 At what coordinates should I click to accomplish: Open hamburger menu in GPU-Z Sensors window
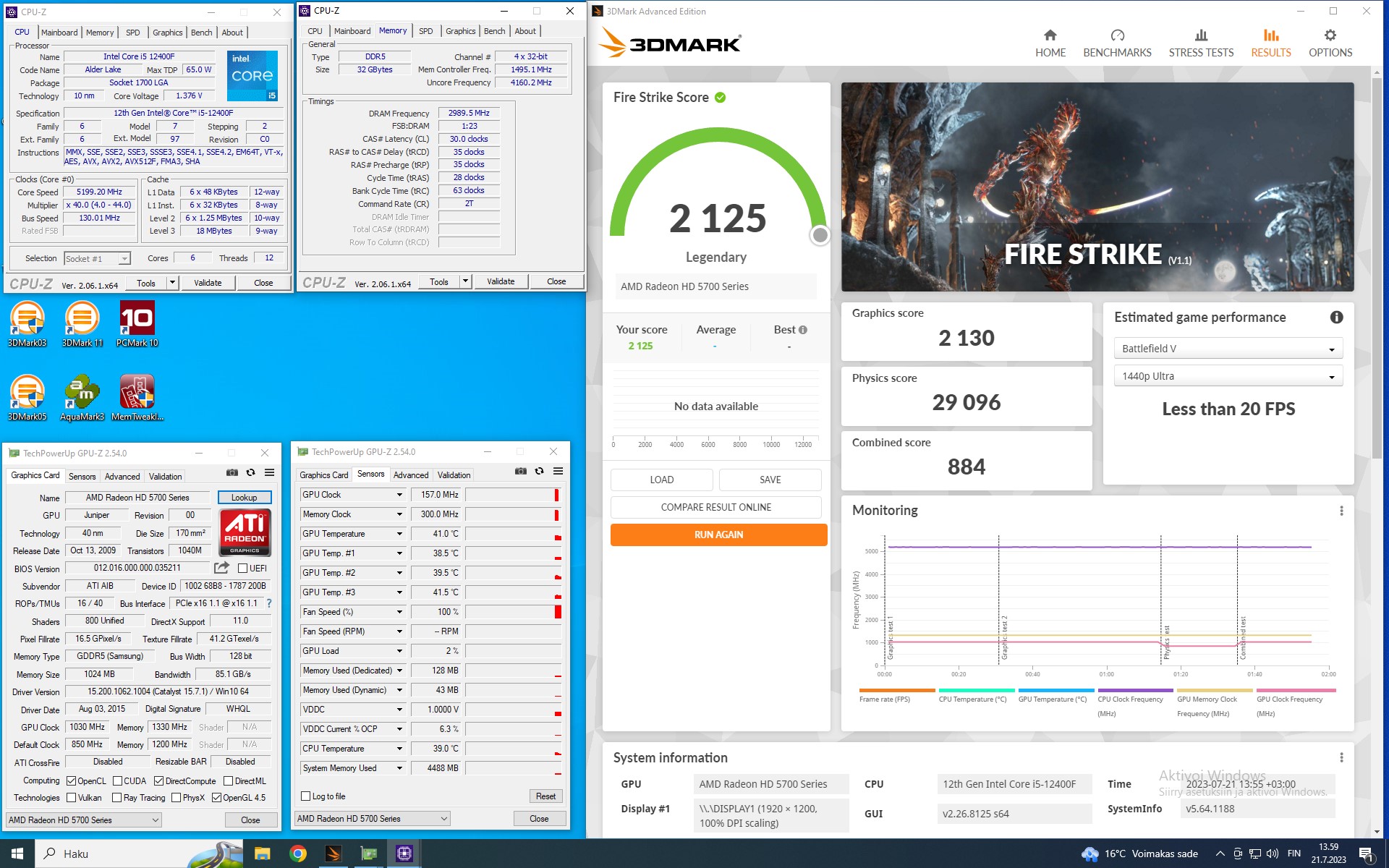click(558, 472)
